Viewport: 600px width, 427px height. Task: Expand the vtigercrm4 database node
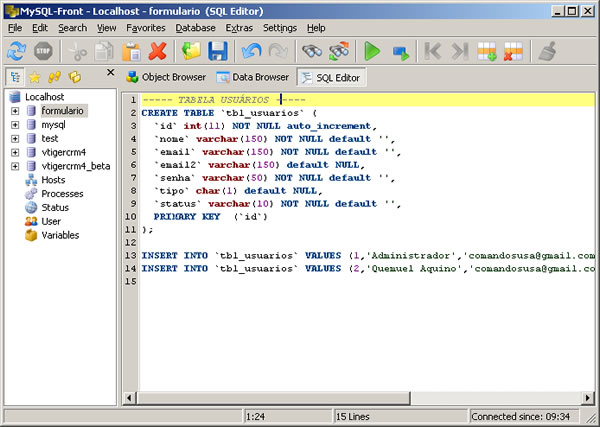click(15, 152)
